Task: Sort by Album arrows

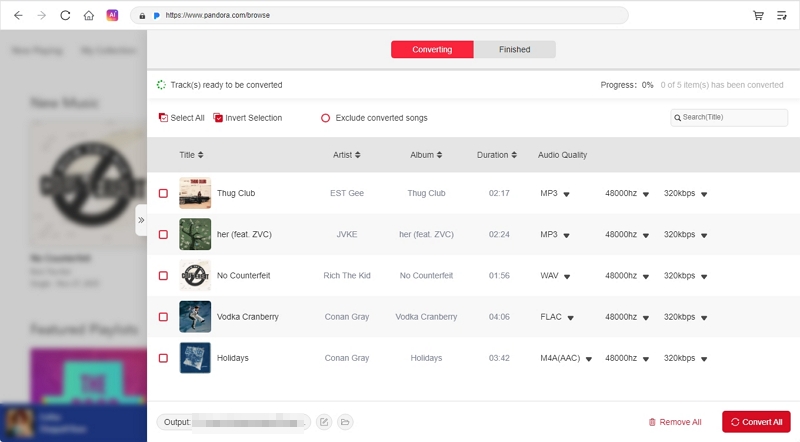Action: 439,155
